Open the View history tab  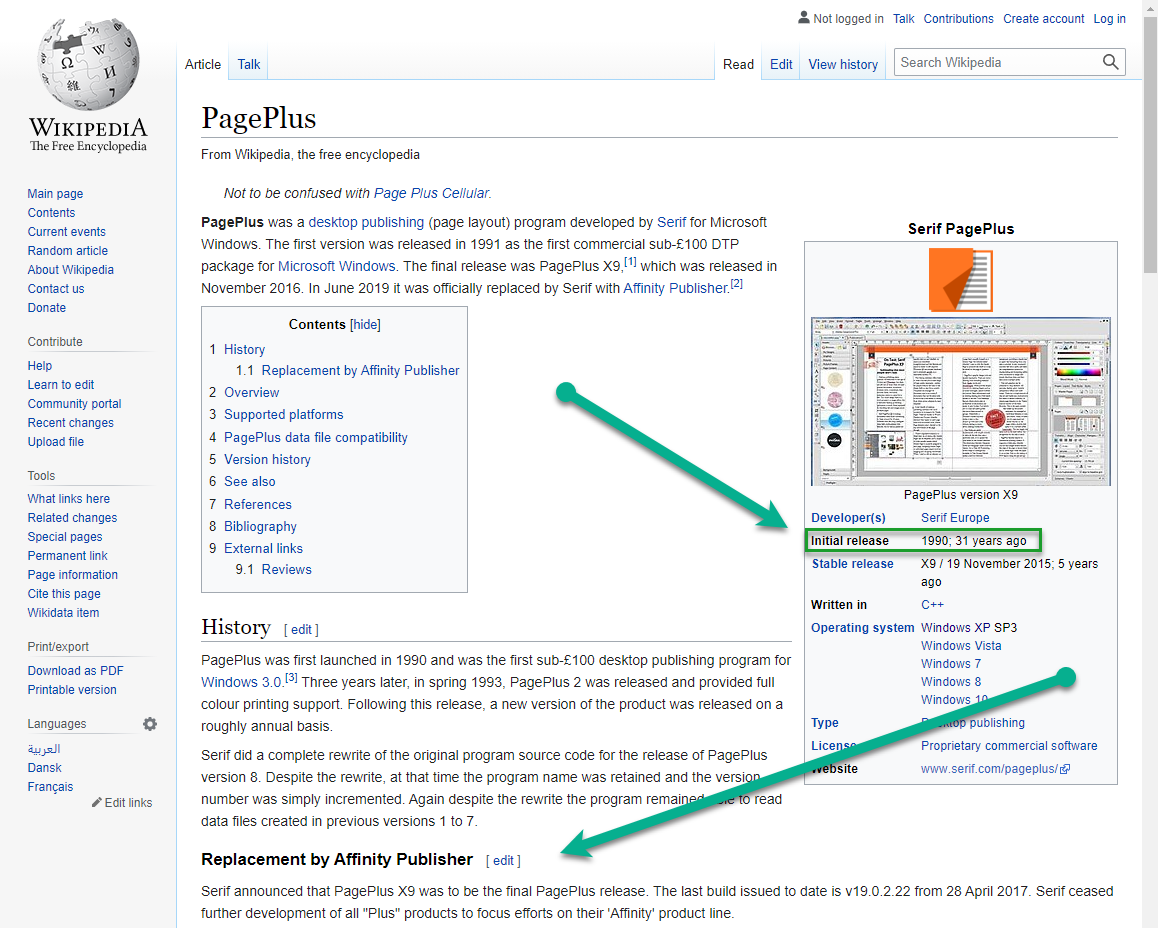[x=843, y=64]
